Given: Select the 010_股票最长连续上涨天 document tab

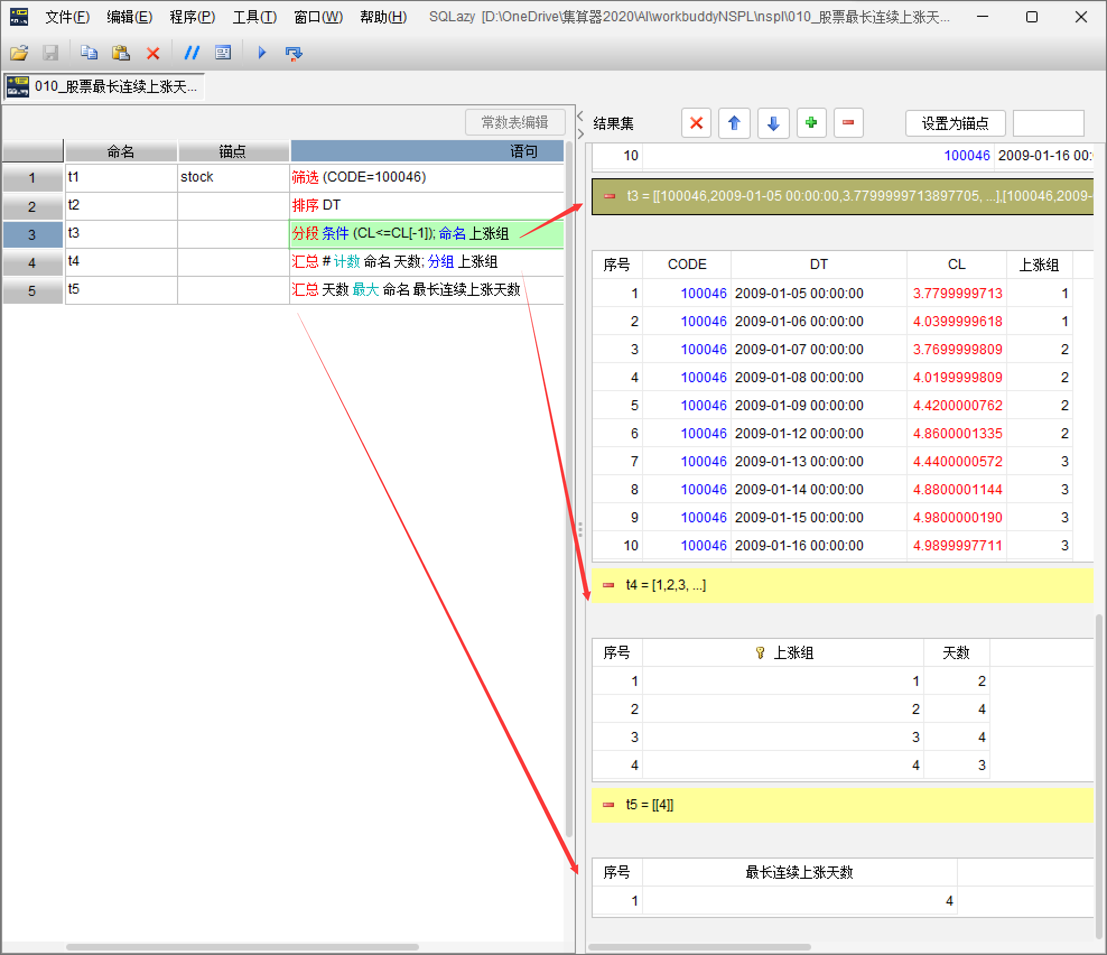Looking at the screenshot, I should [x=104, y=87].
